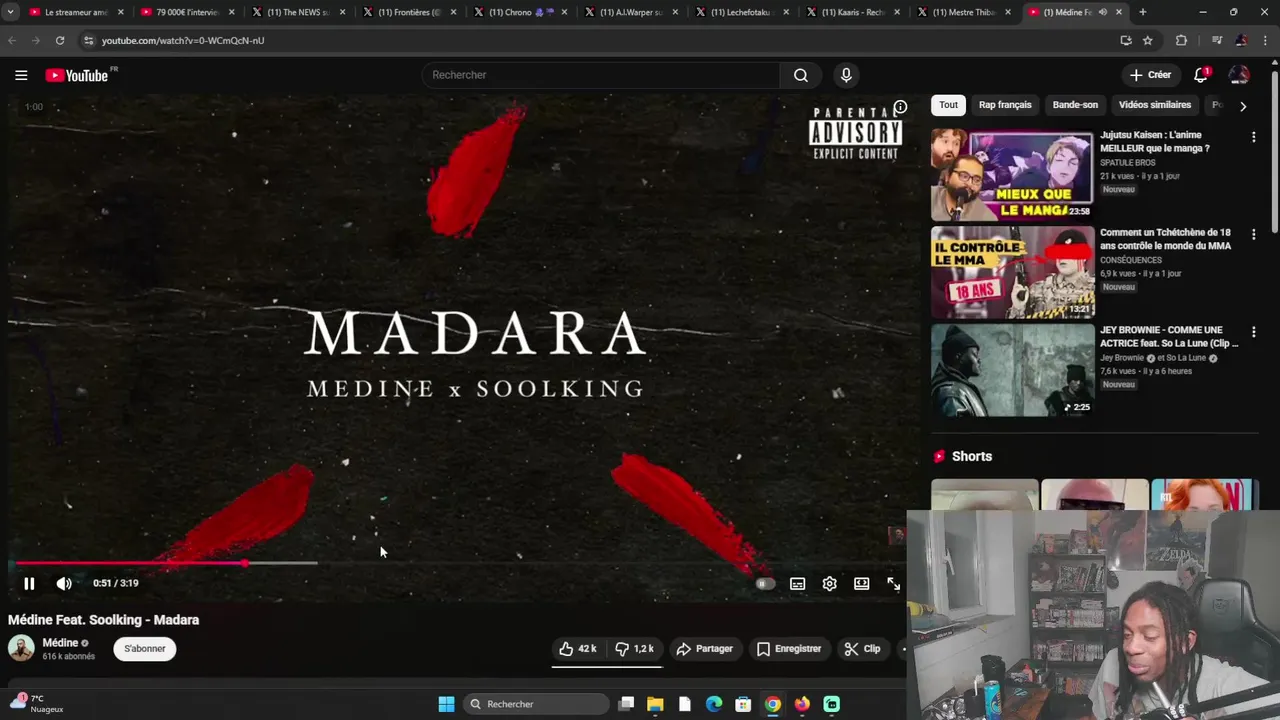The width and height of the screenshot is (1280, 720).
Task: Open JEY BROWNIE Comme une actrice title
Action: click(x=1169, y=337)
